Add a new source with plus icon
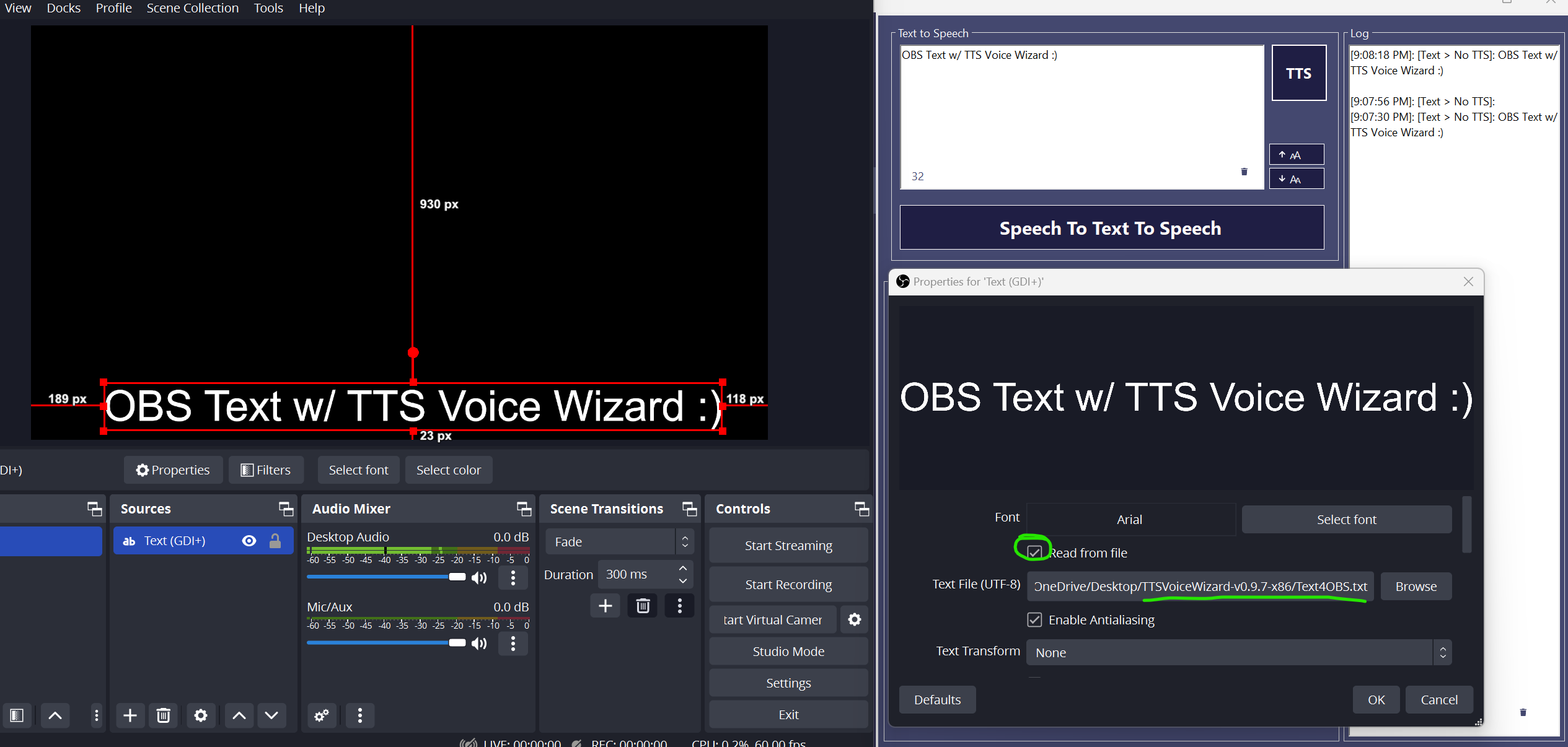Viewport: 1568px width, 747px height. 130,716
